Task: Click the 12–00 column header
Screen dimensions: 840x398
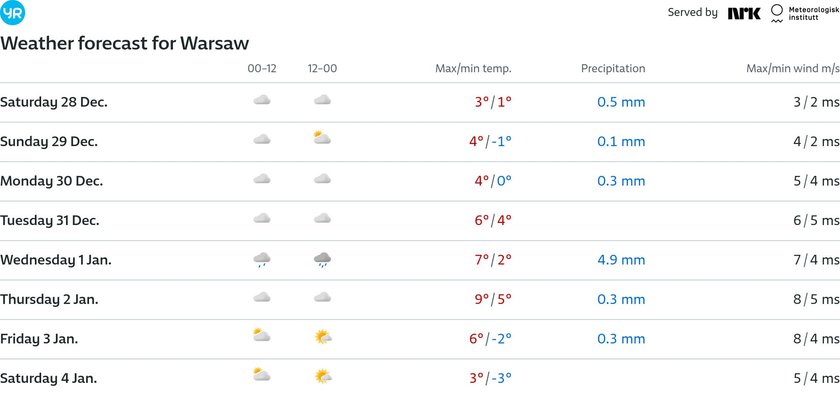Action: [x=322, y=69]
